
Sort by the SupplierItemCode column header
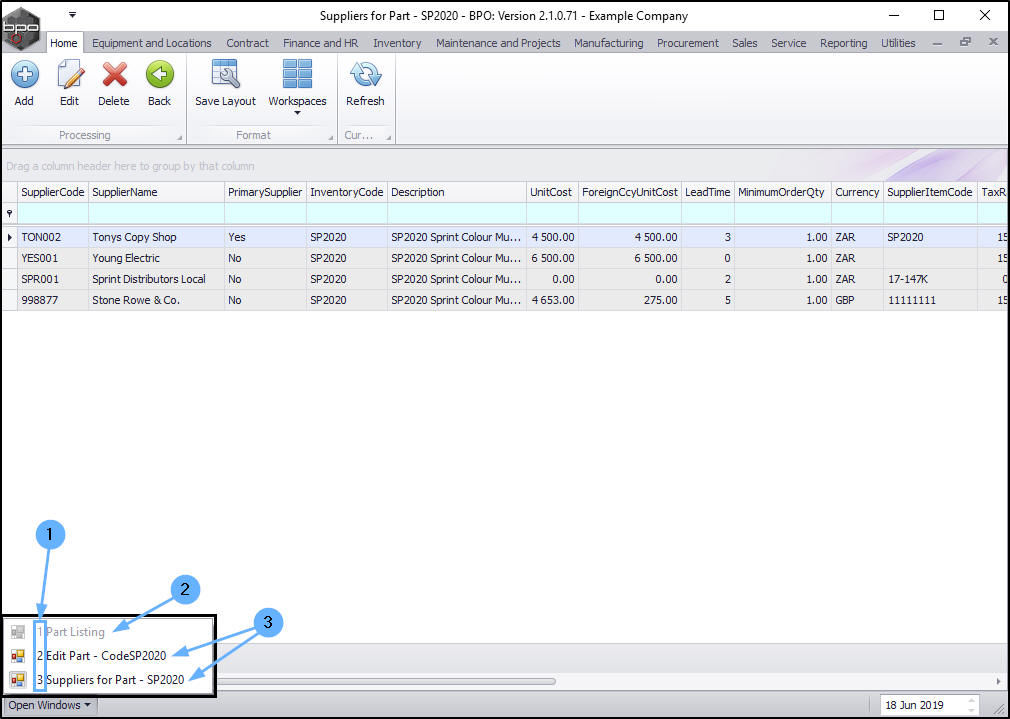[x=930, y=192]
